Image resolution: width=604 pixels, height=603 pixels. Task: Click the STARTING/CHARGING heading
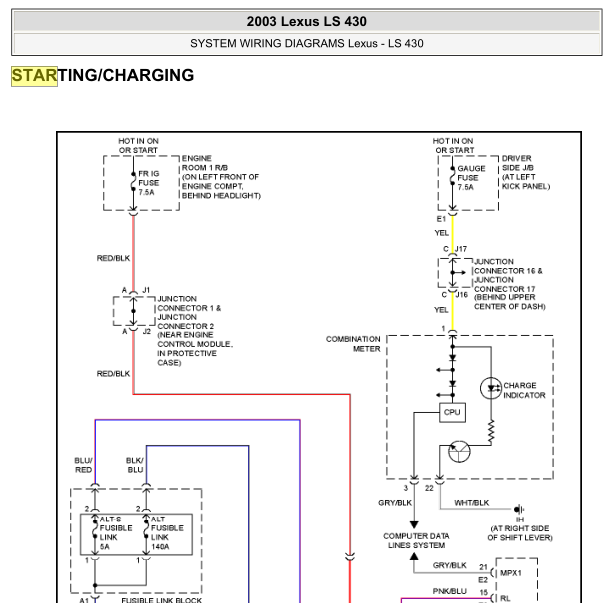point(102,76)
